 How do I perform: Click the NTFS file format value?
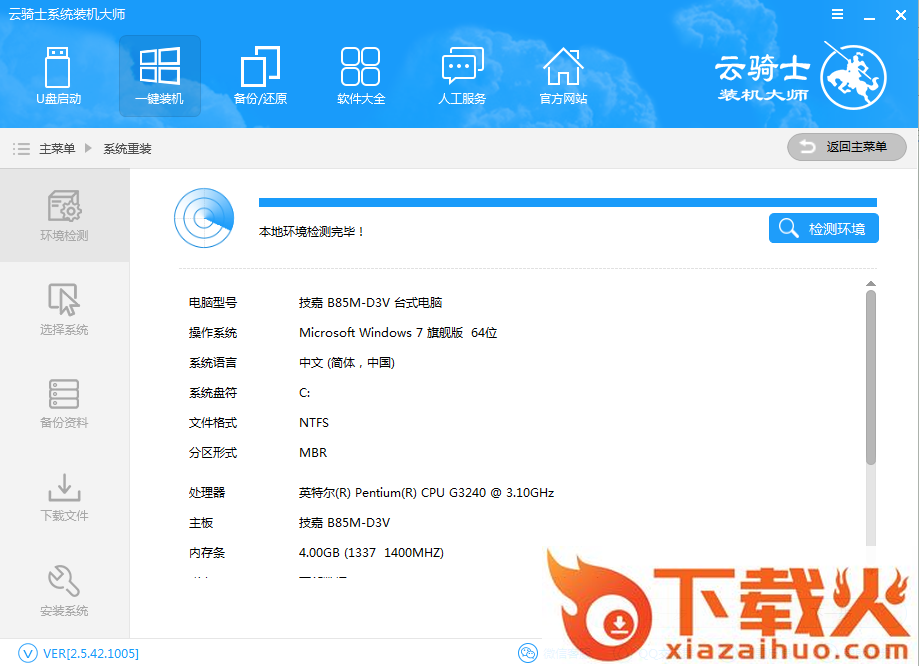[314, 423]
